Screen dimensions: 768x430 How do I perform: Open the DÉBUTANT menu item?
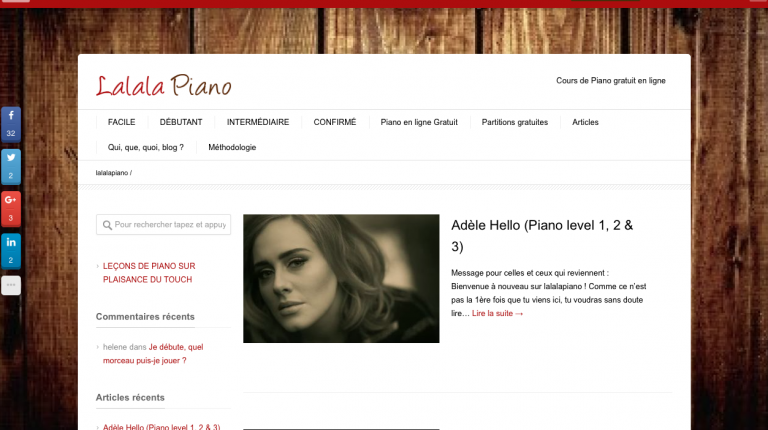(x=181, y=122)
